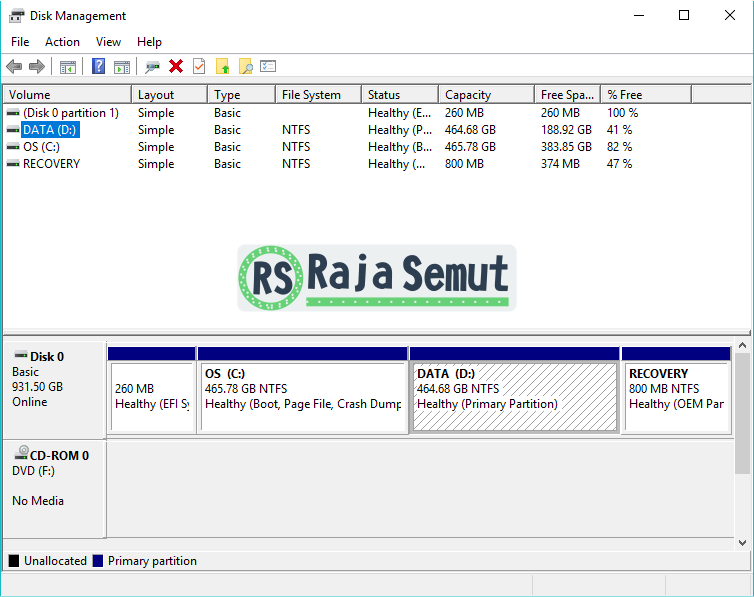754x597 pixels.
Task: Open the Action menu
Action: [x=63, y=42]
